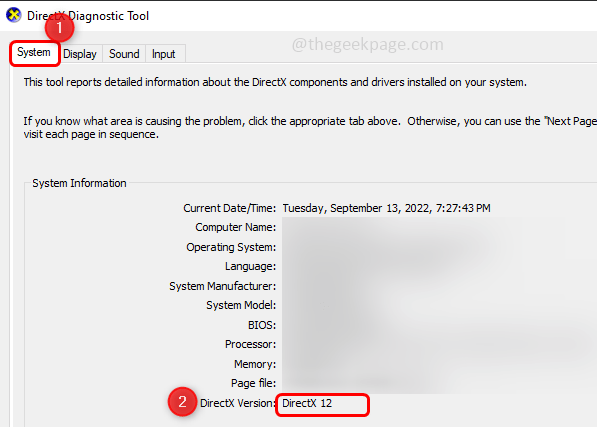Select the DirectX 12 version value
597x427 pixels.
point(307,403)
